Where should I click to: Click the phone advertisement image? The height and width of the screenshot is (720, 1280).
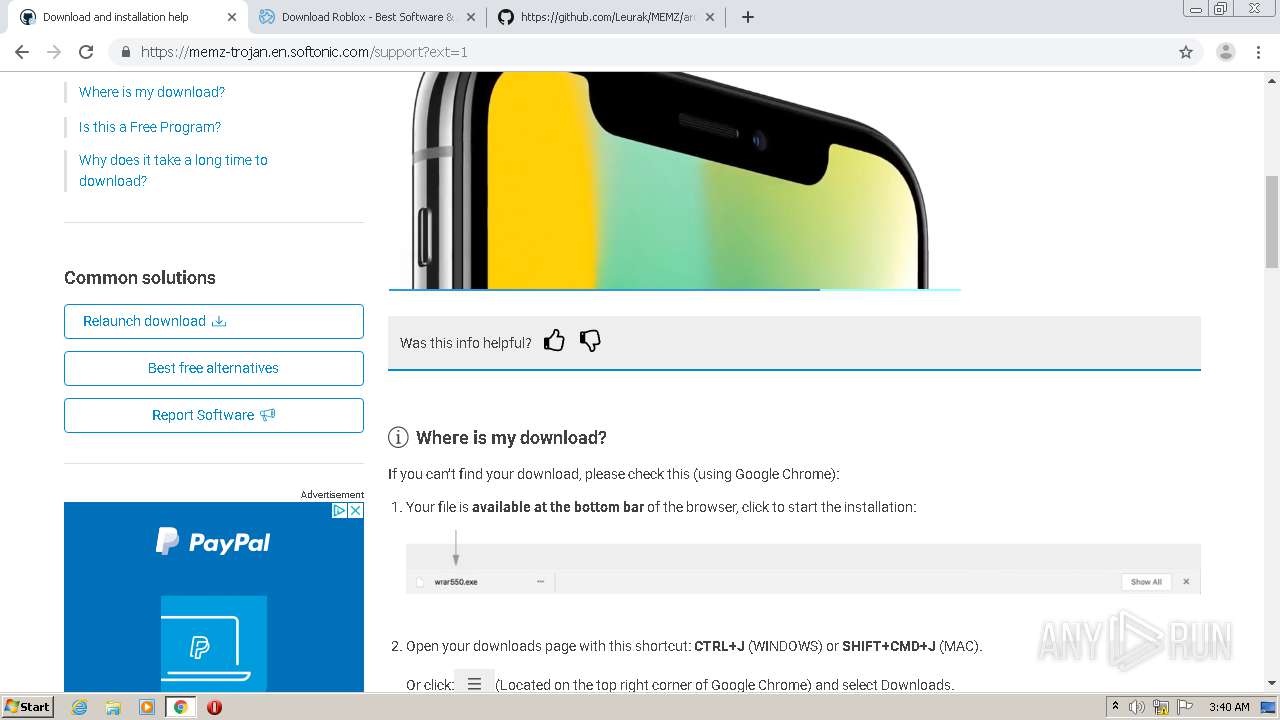[675, 181]
